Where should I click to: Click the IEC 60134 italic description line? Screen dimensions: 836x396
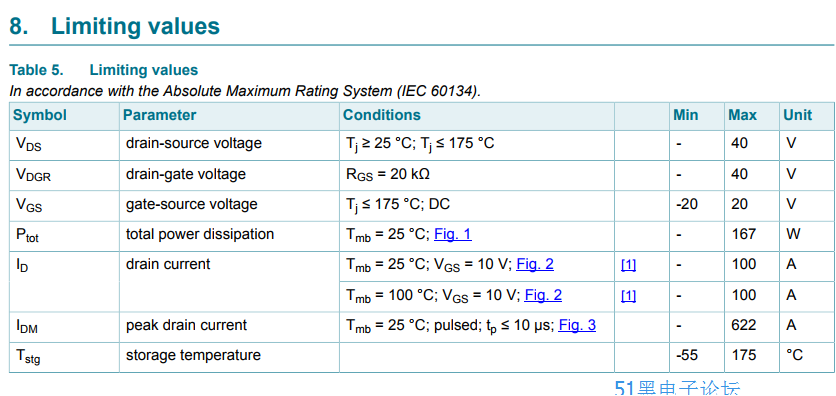pyautogui.click(x=245, y=91)
